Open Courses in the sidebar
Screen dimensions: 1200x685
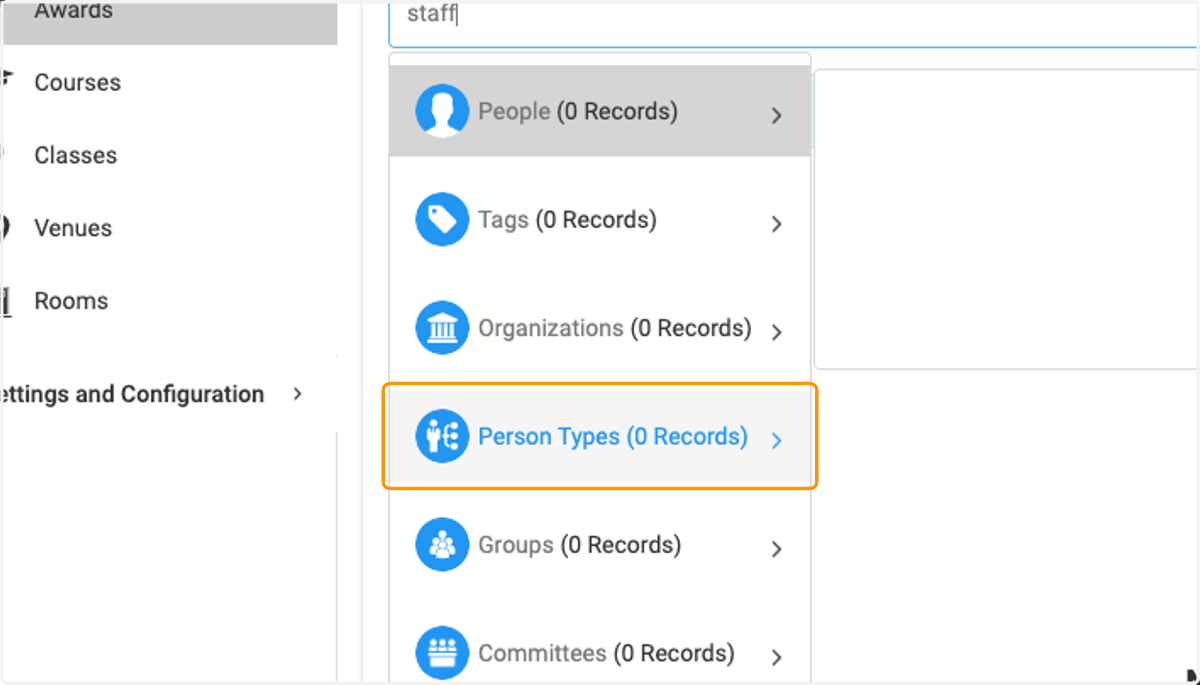[x=77, y=82]
